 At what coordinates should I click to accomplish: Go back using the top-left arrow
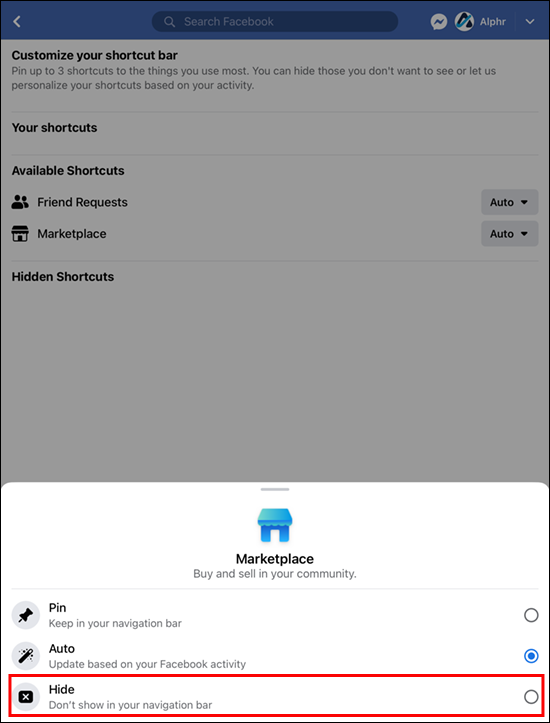[17, 21]
